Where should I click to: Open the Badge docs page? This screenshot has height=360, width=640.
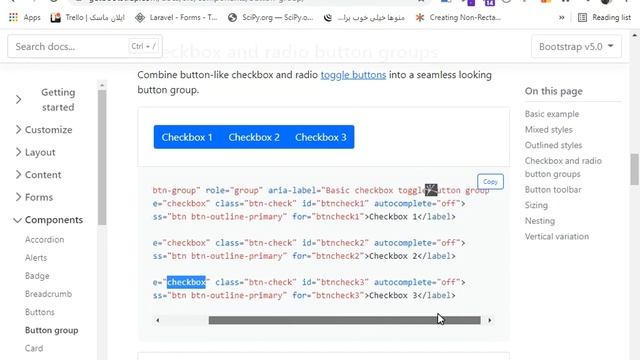coord(37,276)
